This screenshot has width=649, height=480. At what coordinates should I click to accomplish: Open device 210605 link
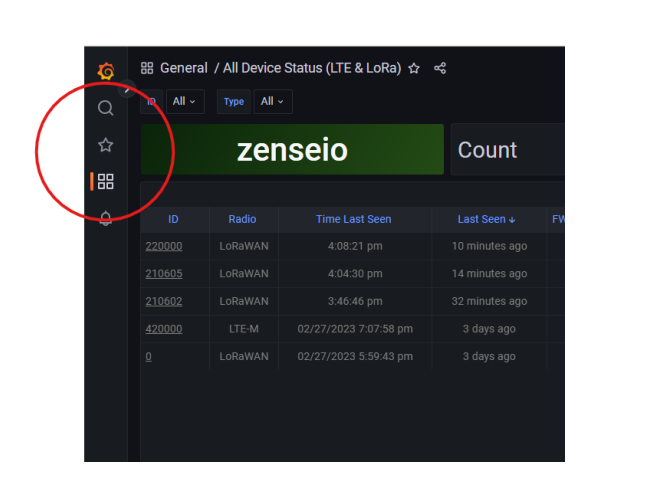163,274
